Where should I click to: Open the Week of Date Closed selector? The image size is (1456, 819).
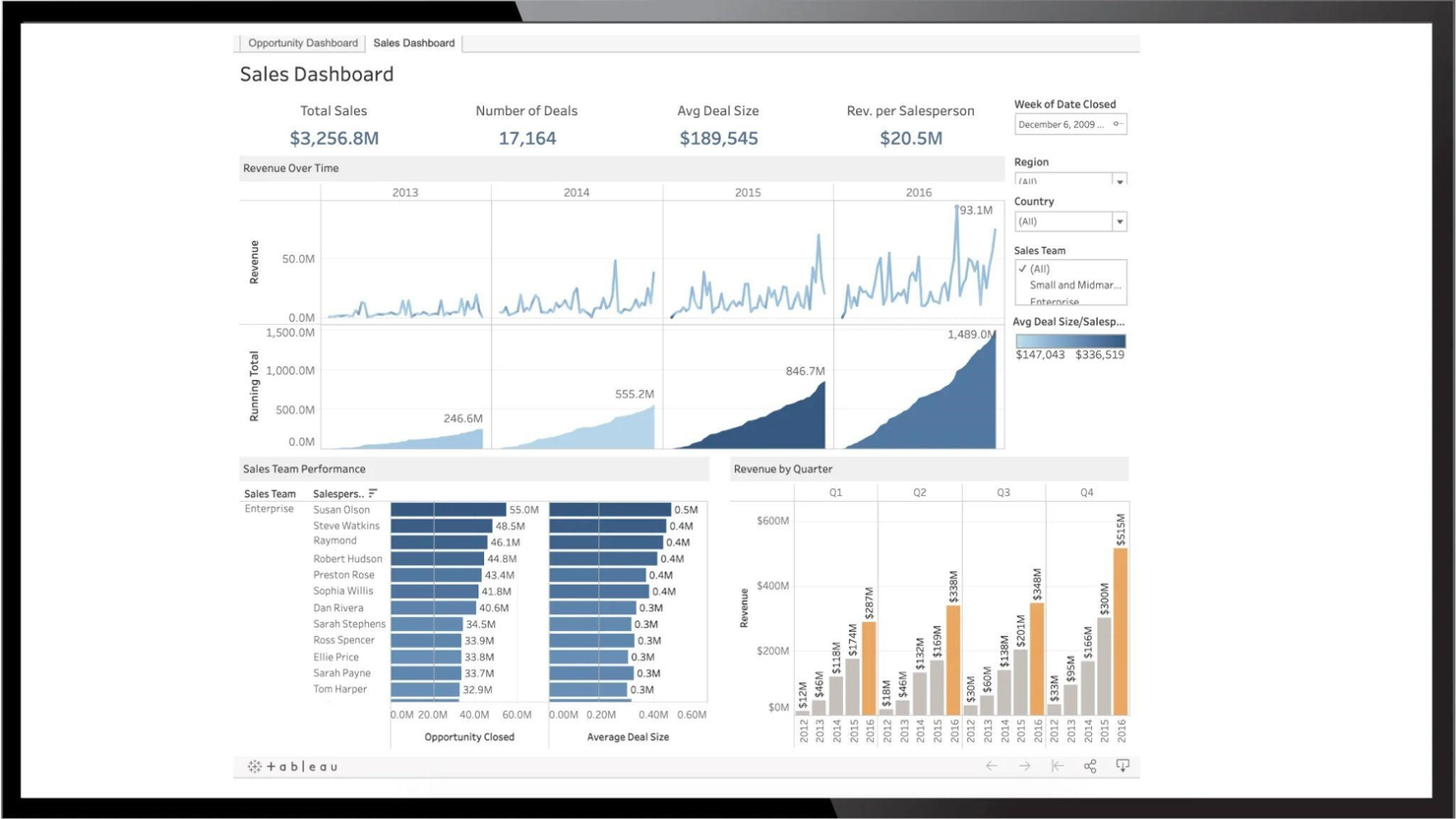coord(1070,124)
